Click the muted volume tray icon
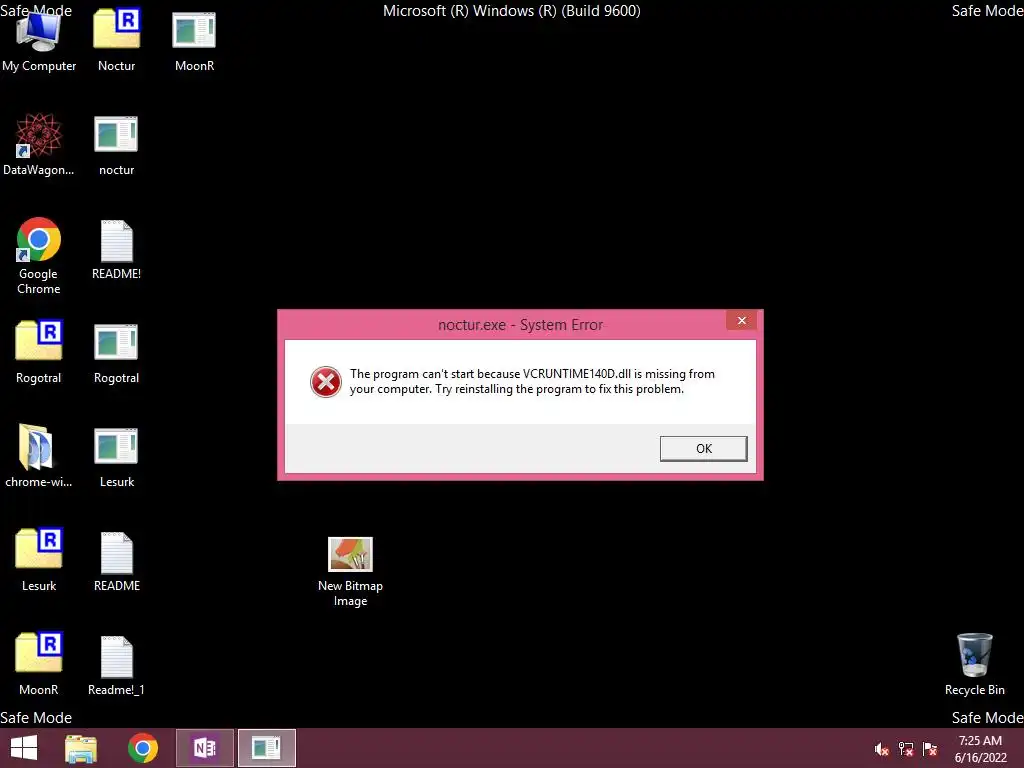 point(882,749)
